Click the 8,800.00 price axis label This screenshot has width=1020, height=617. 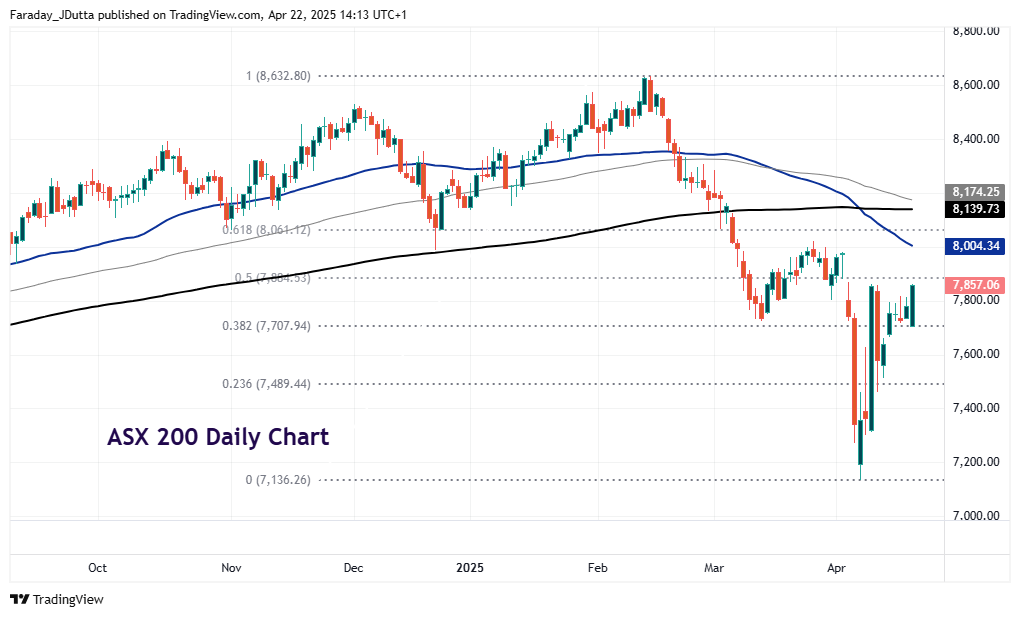tap(977, 31)
